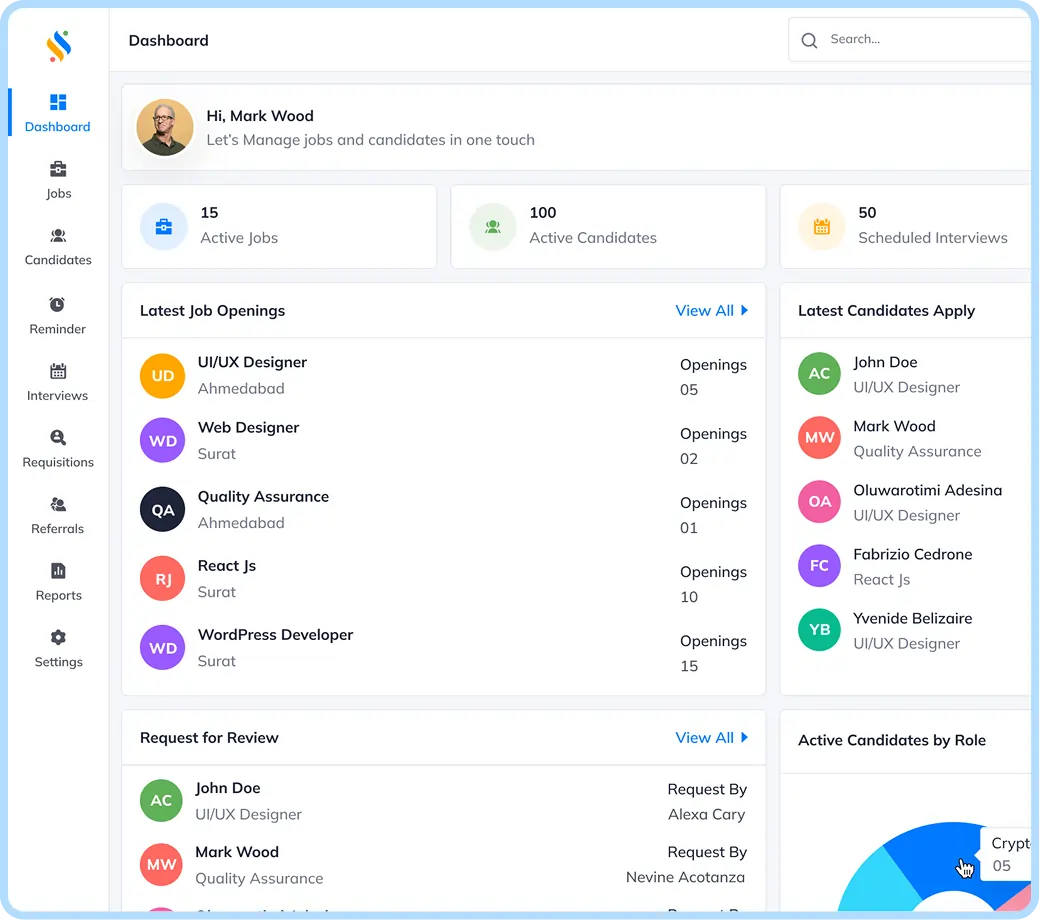Click the search magnifier icon

[809, 40]
